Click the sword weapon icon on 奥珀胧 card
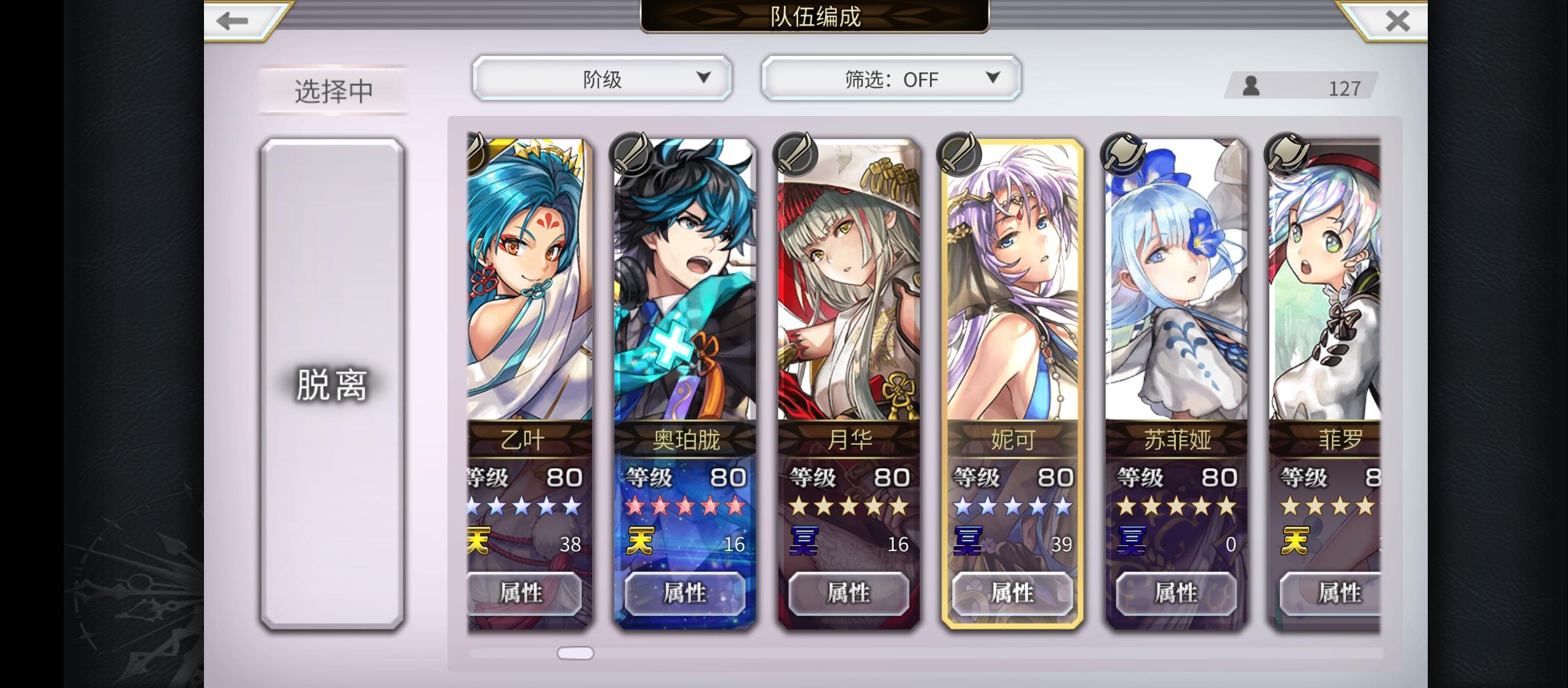The image size is (1568, 688). point(631,154)
